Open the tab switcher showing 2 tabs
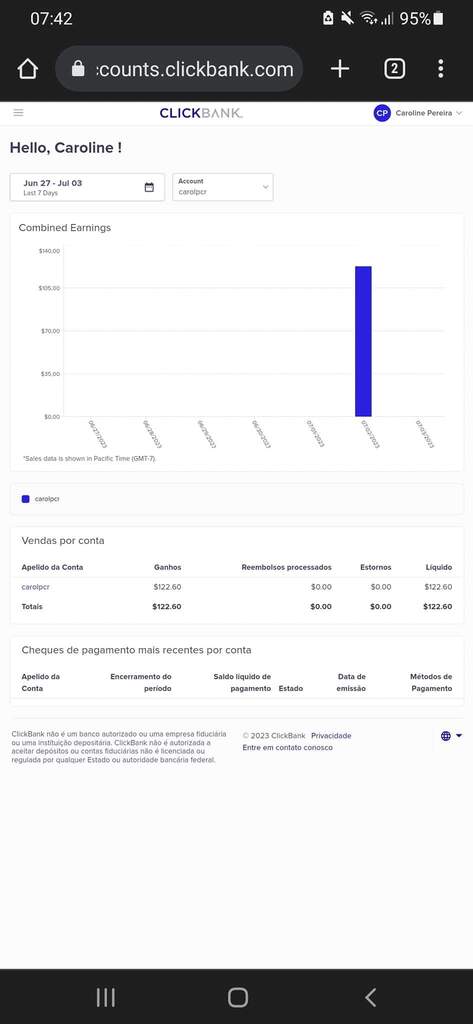 point(395,69)
